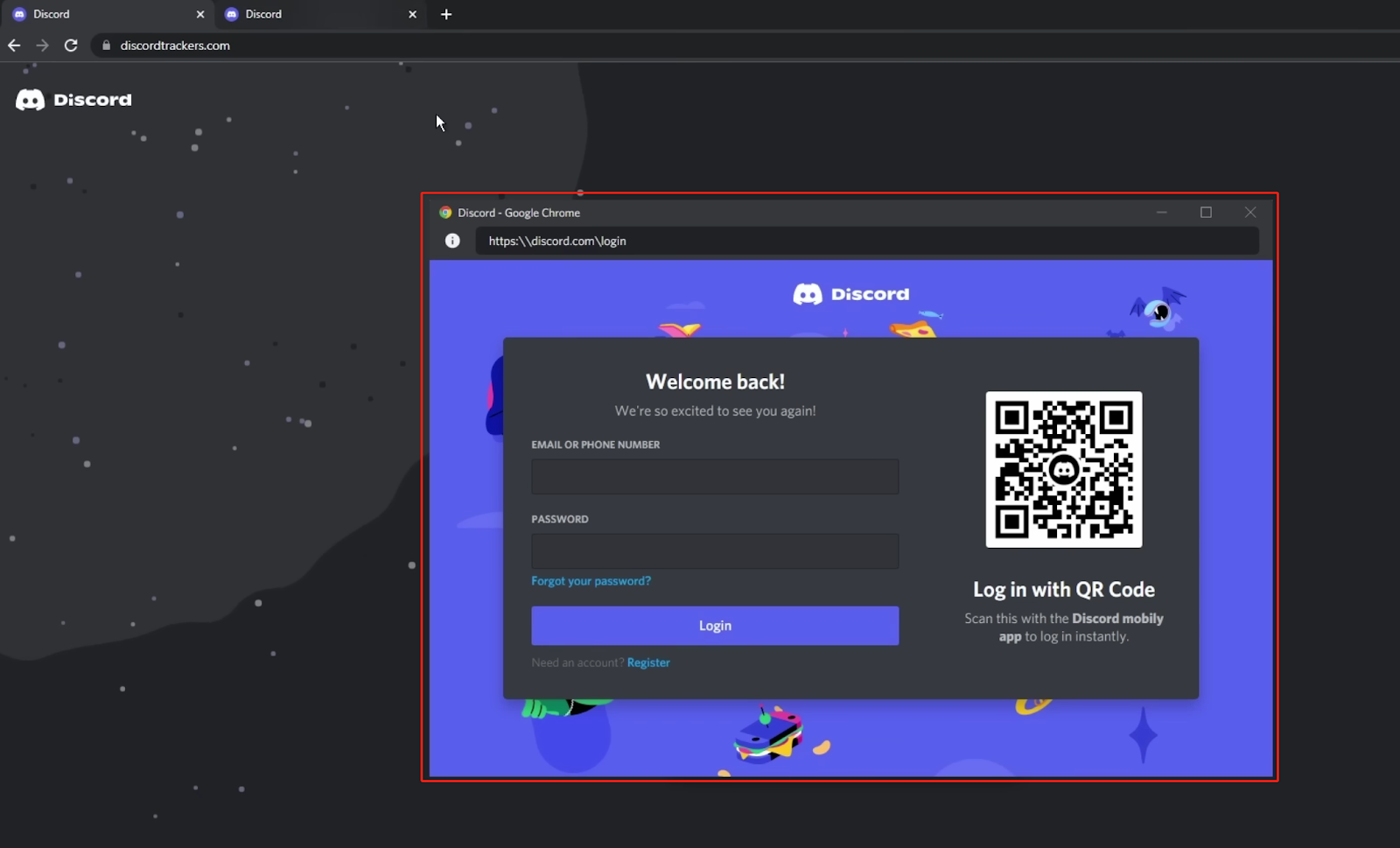The width and height of the screenshot is (1400, 848).
Task: Click the Discord logo above login form
Action: [x=851, y=294]
